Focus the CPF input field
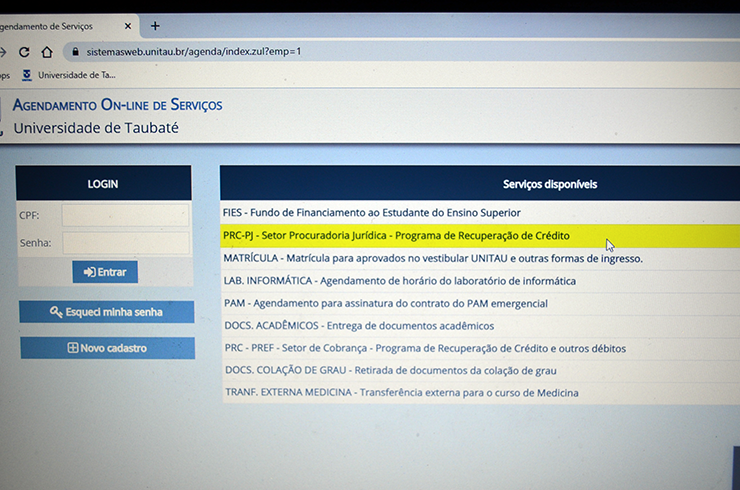The image size is (740, 490). click(125, 215)
